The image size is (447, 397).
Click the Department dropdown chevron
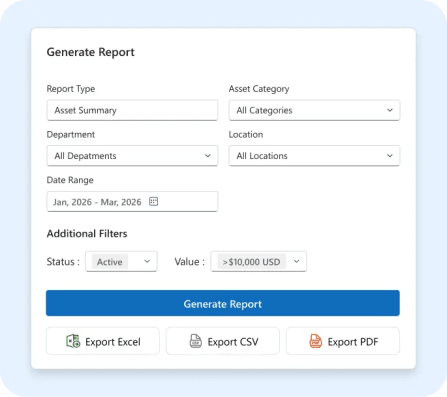208,156
